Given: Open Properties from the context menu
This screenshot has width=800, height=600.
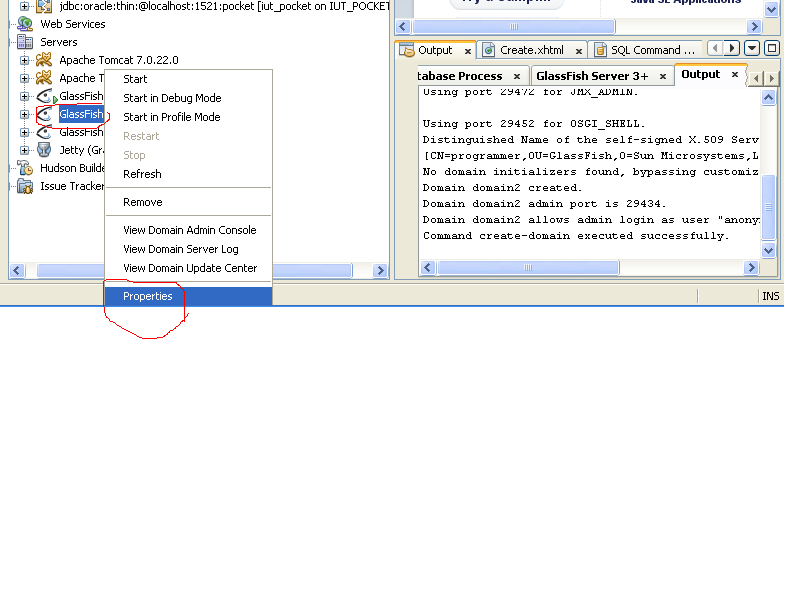Looking at the screenshot, I should tap(188, 296).
